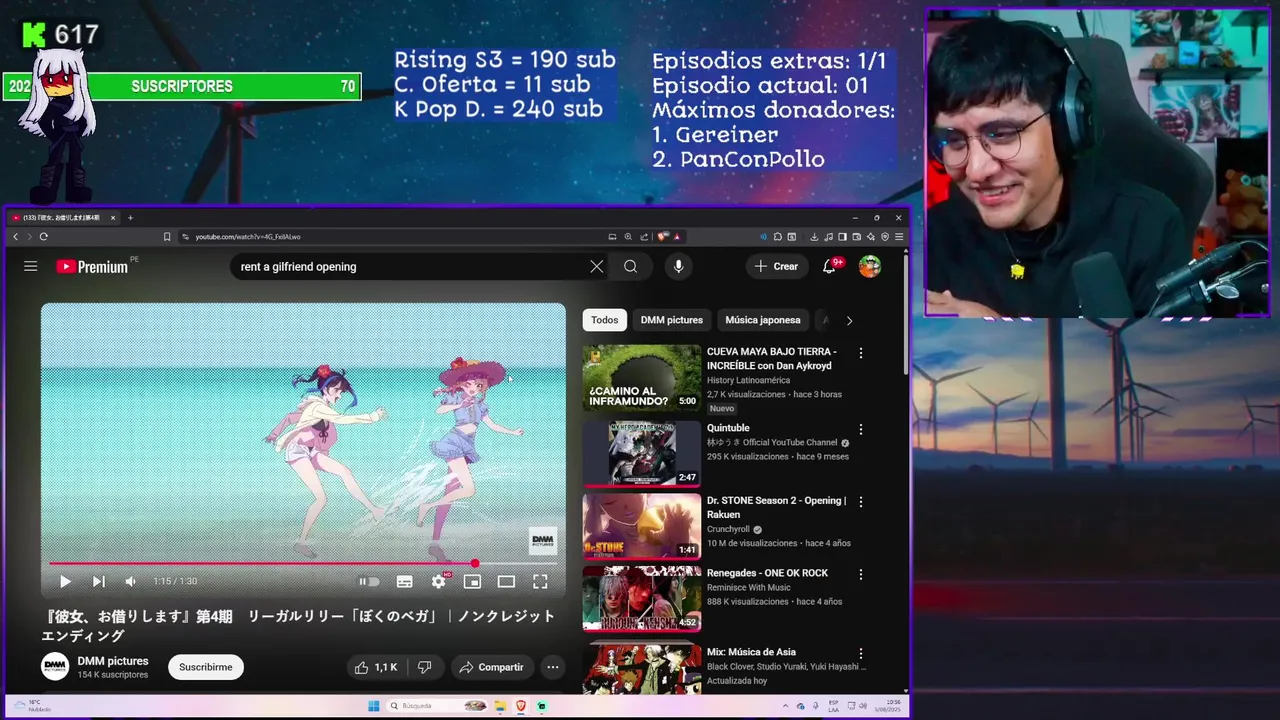Show hidden system tray icons
1280x720 pixels.
tap(786, 706)
